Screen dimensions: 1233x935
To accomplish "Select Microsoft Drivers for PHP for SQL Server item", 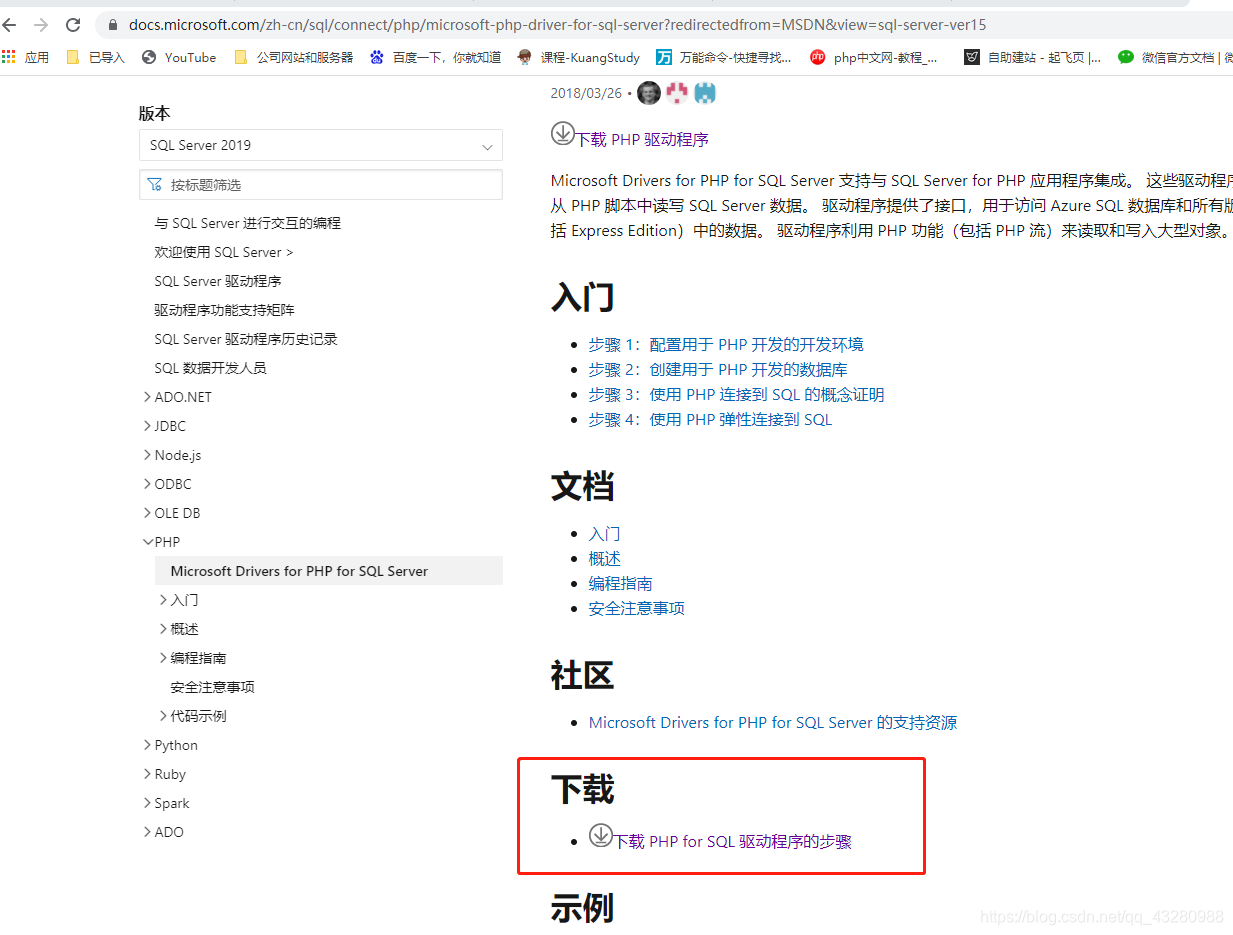I will coord(329,571).
